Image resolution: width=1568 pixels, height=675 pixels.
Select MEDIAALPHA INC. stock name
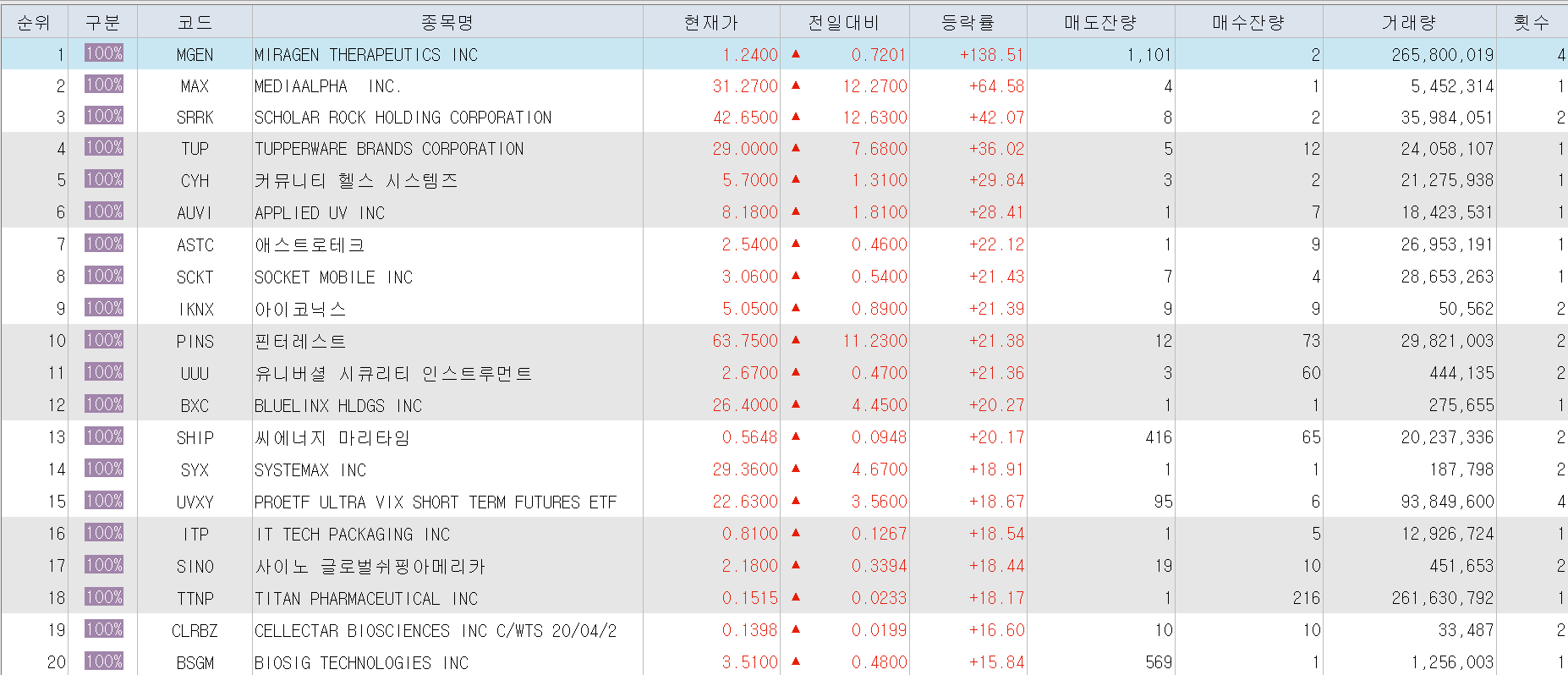tap(328, 86)
